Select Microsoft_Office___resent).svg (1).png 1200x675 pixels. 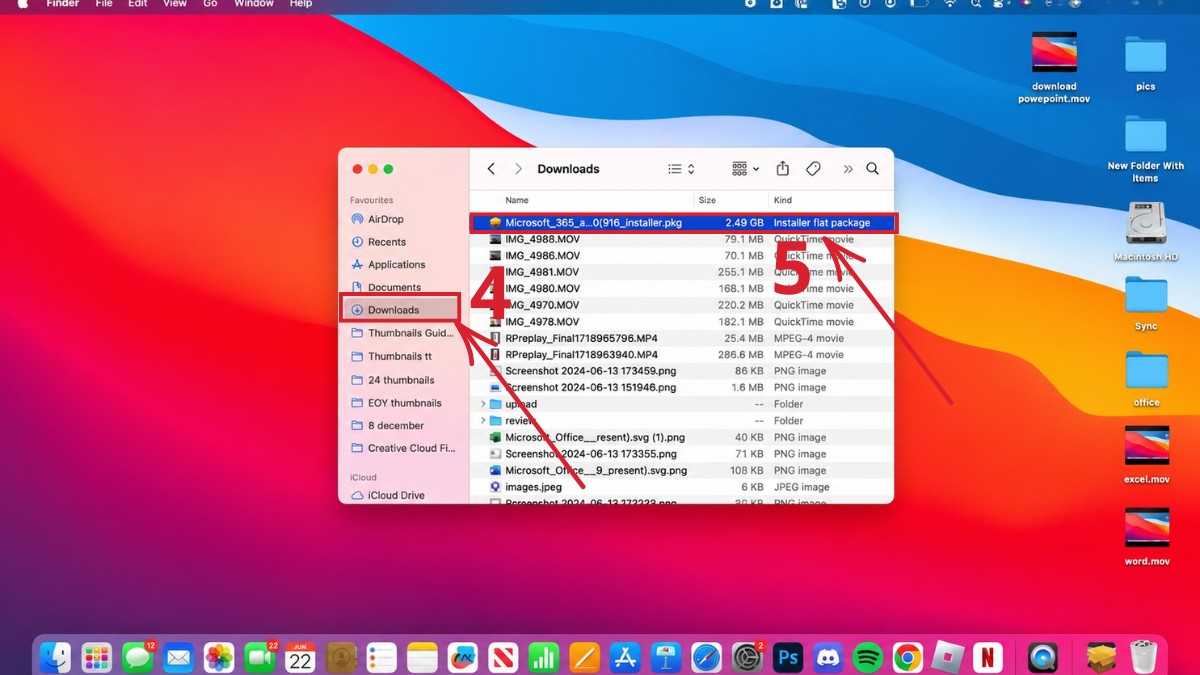[x=683, y=437]
